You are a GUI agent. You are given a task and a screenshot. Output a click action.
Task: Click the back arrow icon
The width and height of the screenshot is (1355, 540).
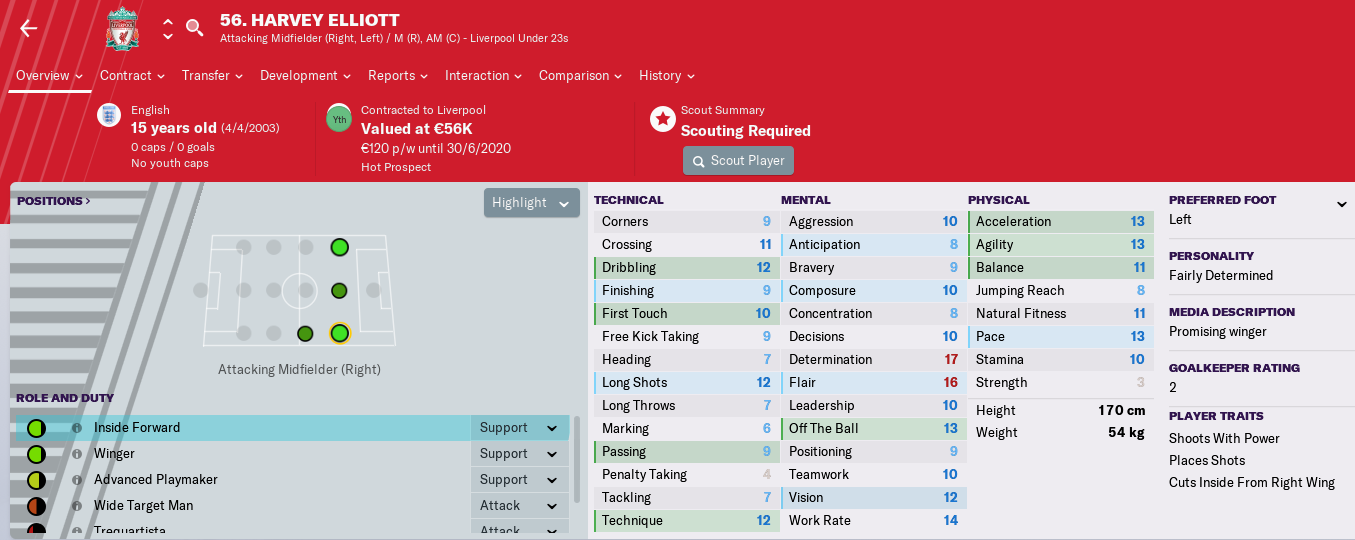click(28, 28)
